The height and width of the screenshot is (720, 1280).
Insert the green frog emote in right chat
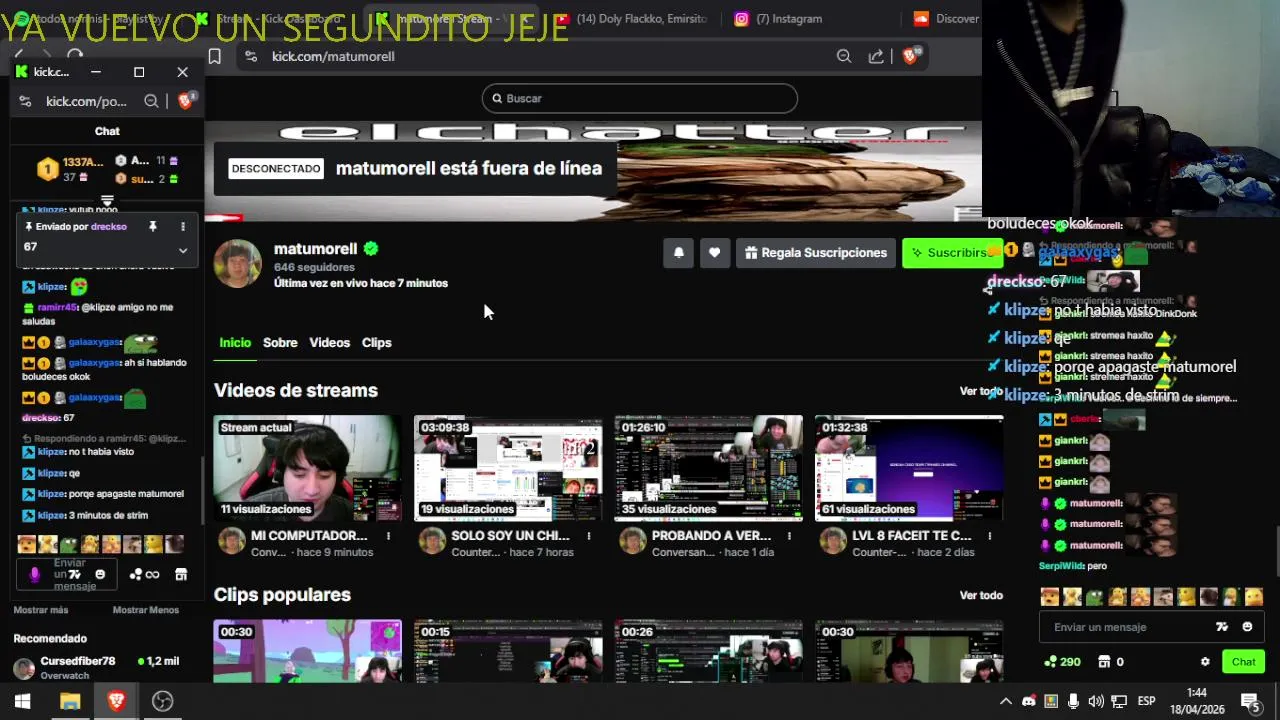(1095, 597)
